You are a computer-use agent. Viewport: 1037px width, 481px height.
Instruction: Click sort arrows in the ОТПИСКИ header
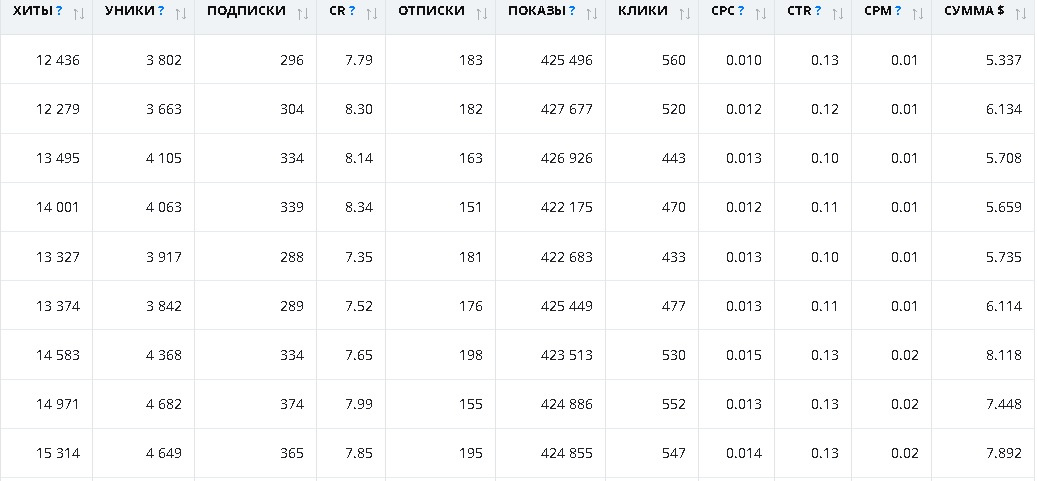(482, 13)
